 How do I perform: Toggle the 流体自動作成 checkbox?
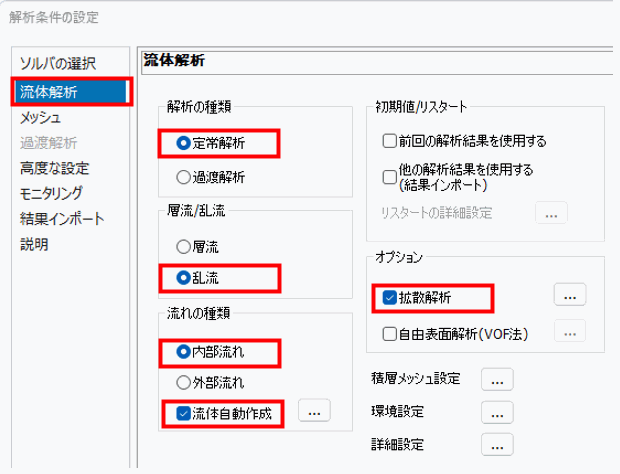183,410
